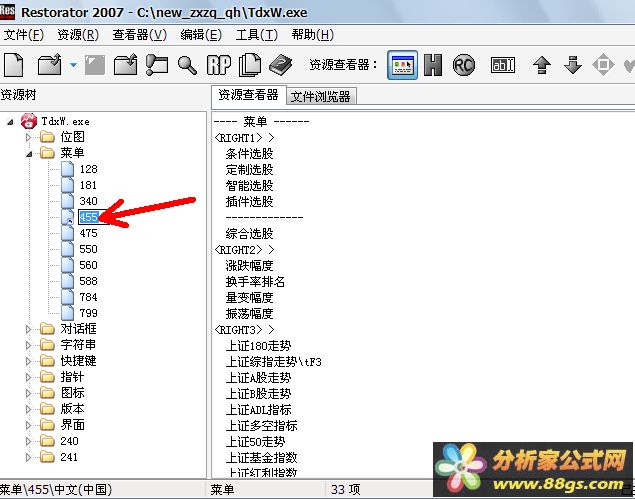Switch to Hex view mode (H icon)
Screen dimensions: 635x499
pos(433,65)
